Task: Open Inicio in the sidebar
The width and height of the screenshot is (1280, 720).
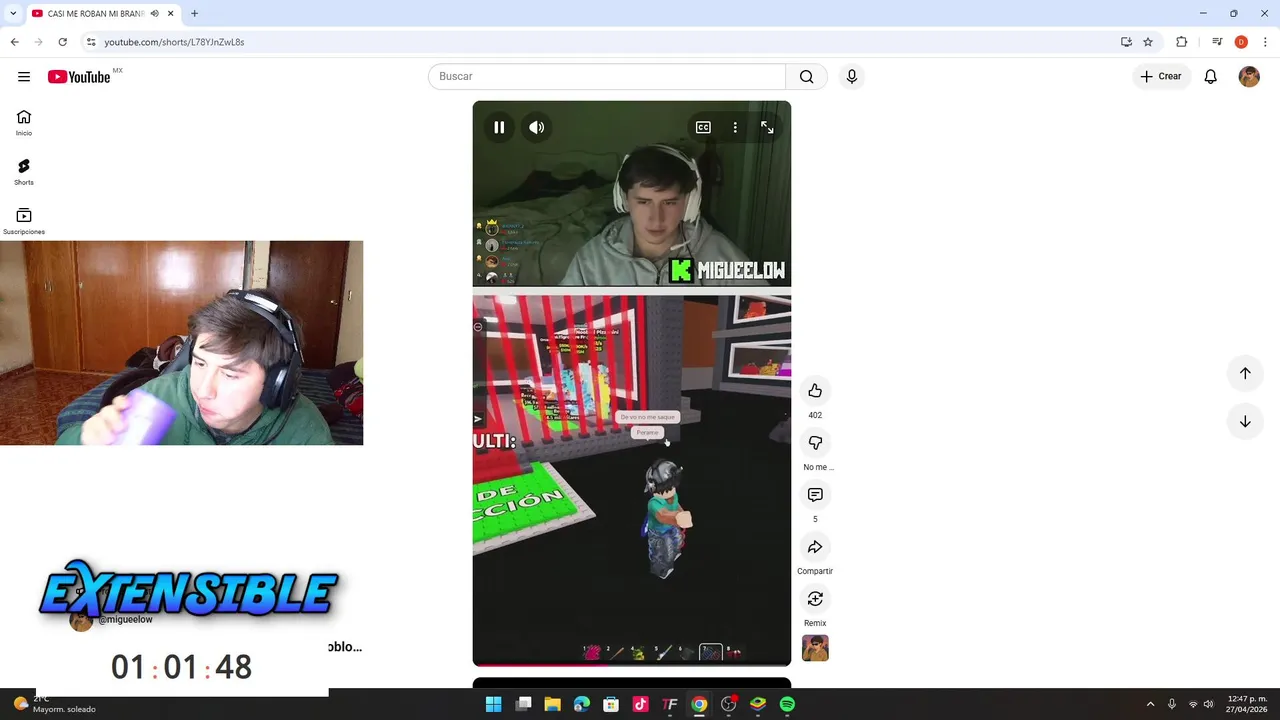Action: tap(24, 123)
